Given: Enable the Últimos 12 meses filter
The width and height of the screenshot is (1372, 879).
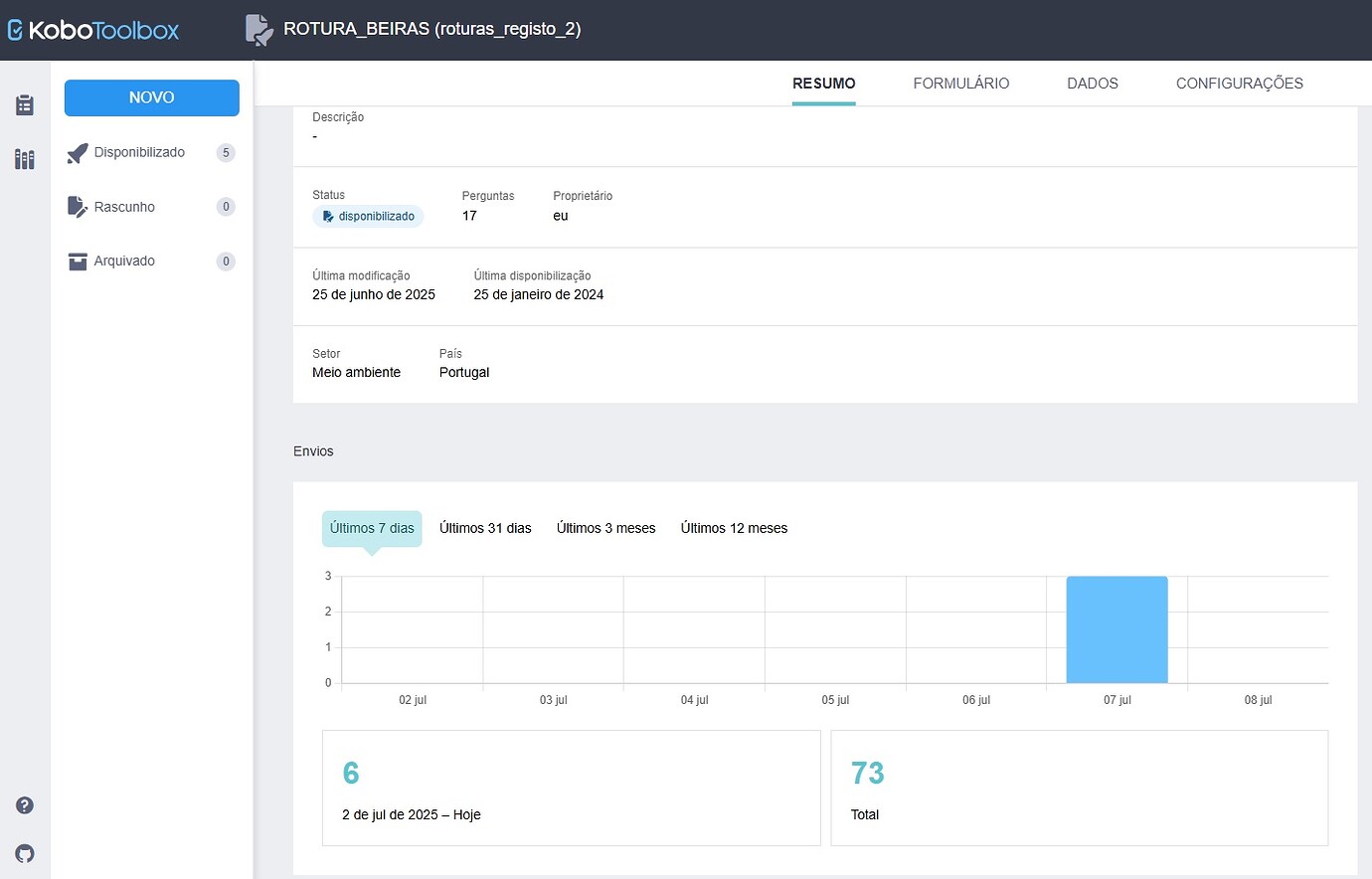Looking at the screenshot, I should point(734,528).
